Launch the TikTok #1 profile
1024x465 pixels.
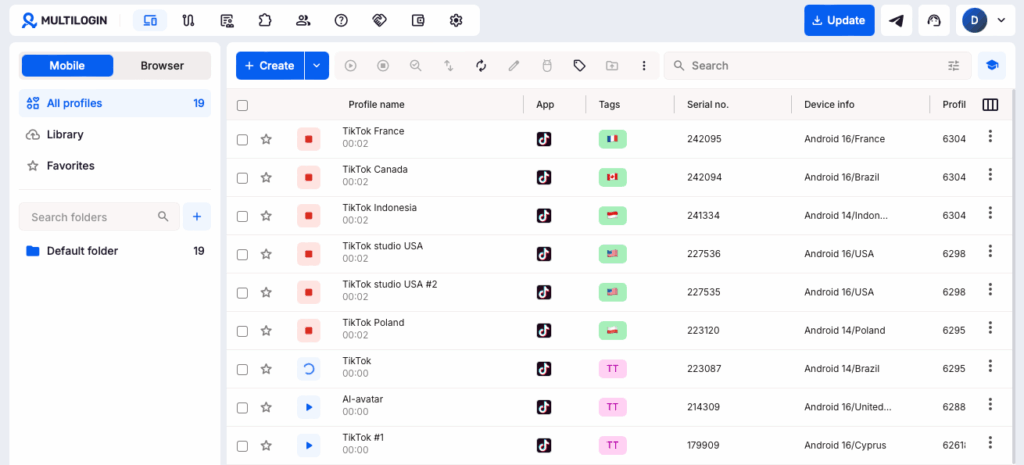[x=308, y=446]
